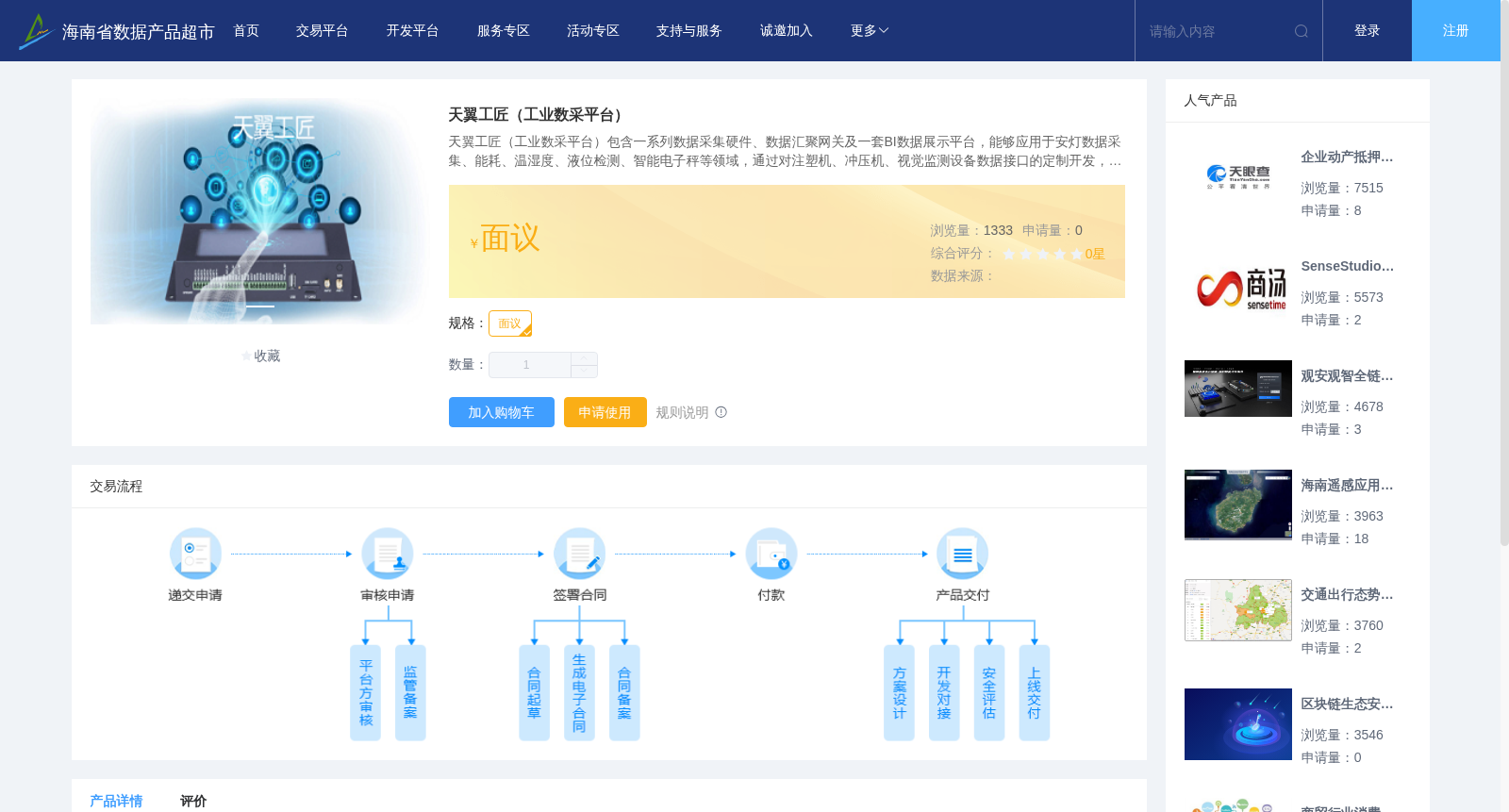This screenshot has height=812, width=1509.
Task: Click the 审核申请 step icon
Action: [x=388, y=554]
